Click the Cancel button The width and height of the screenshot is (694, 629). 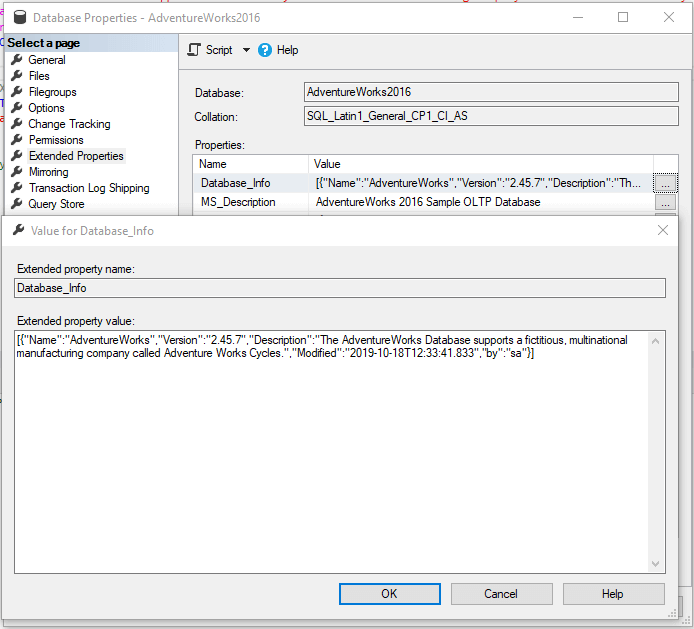(x=501, y=594)
